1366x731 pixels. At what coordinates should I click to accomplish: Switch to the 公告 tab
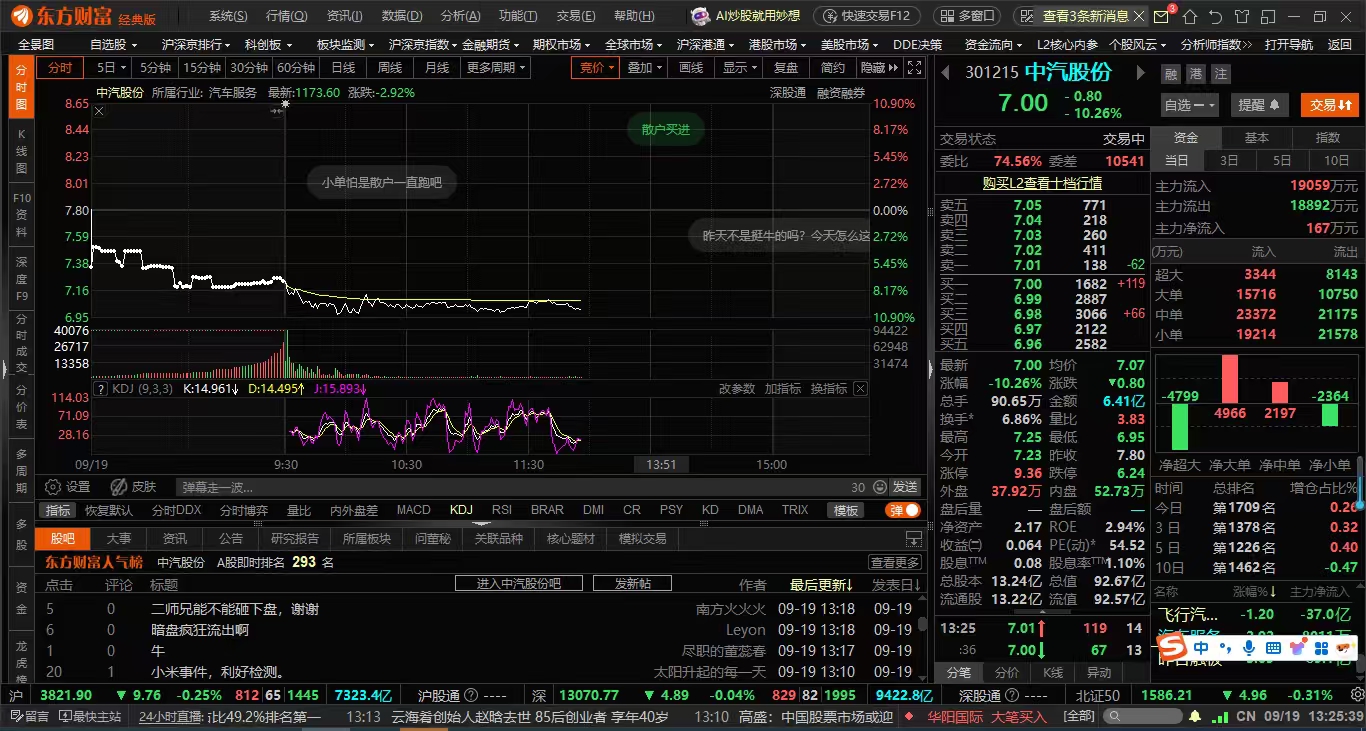click(x=231, y=538)
